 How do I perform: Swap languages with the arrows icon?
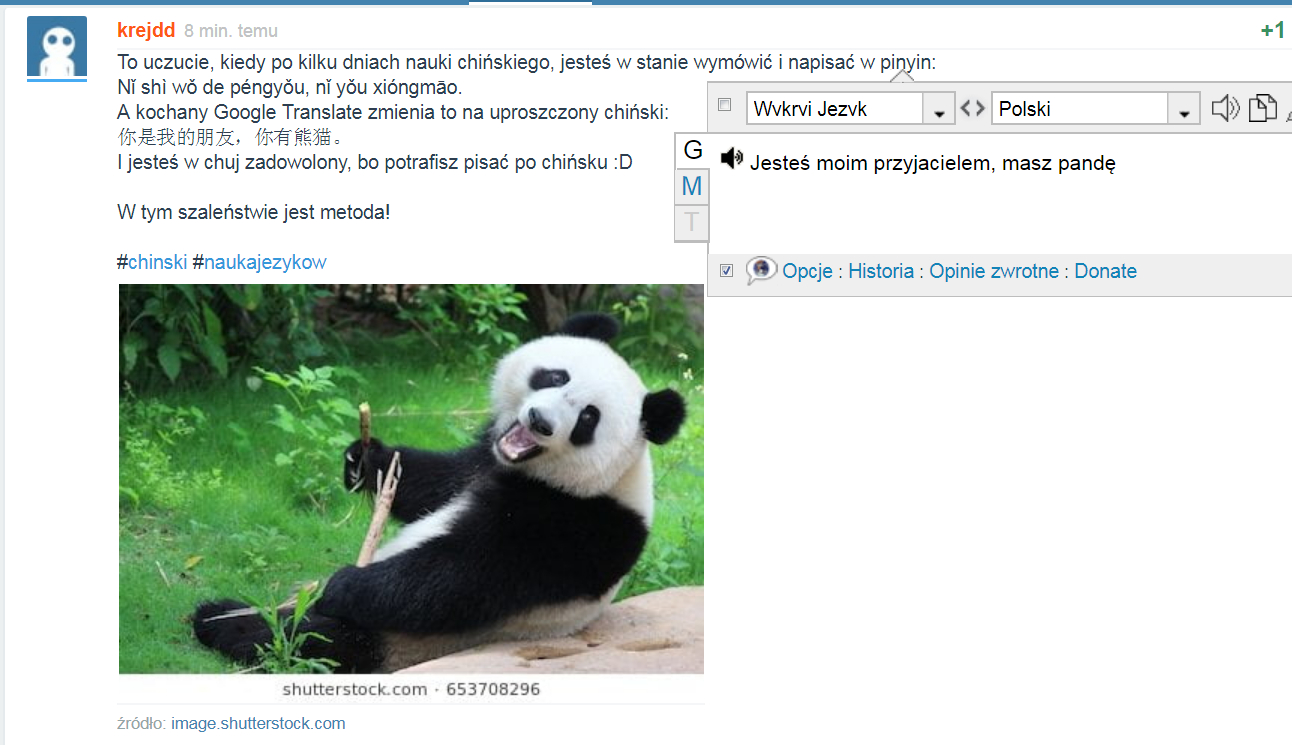(x=972, y=109)
